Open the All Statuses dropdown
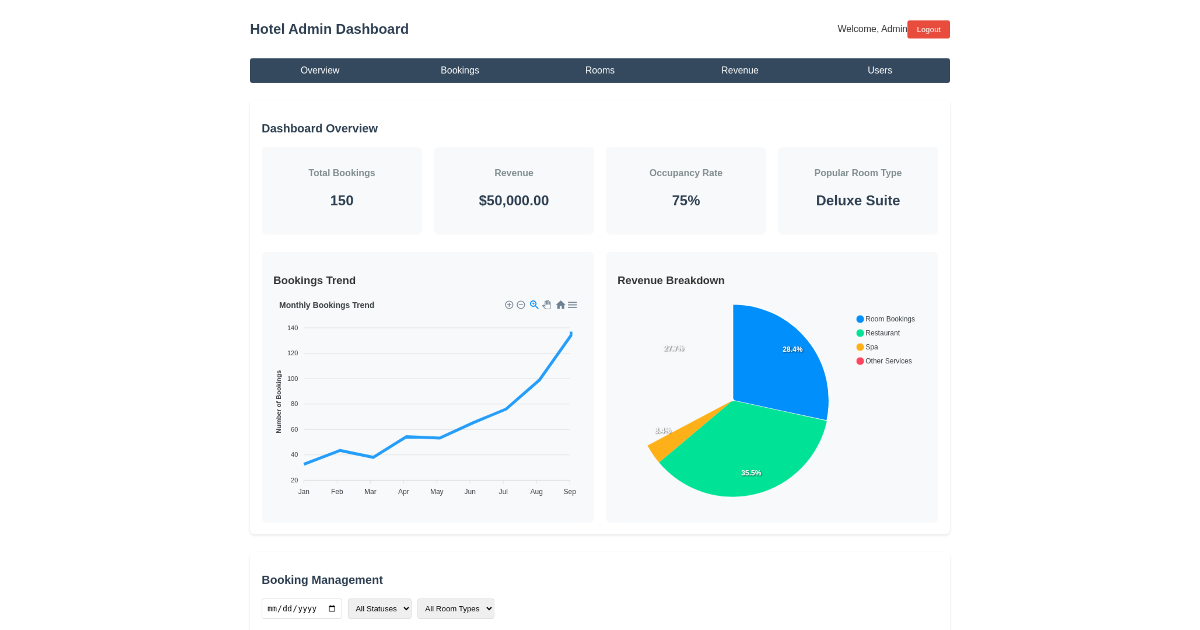The width and height of the screenshot is (1200, 630). pyautogui.click(x=380, y=608)
